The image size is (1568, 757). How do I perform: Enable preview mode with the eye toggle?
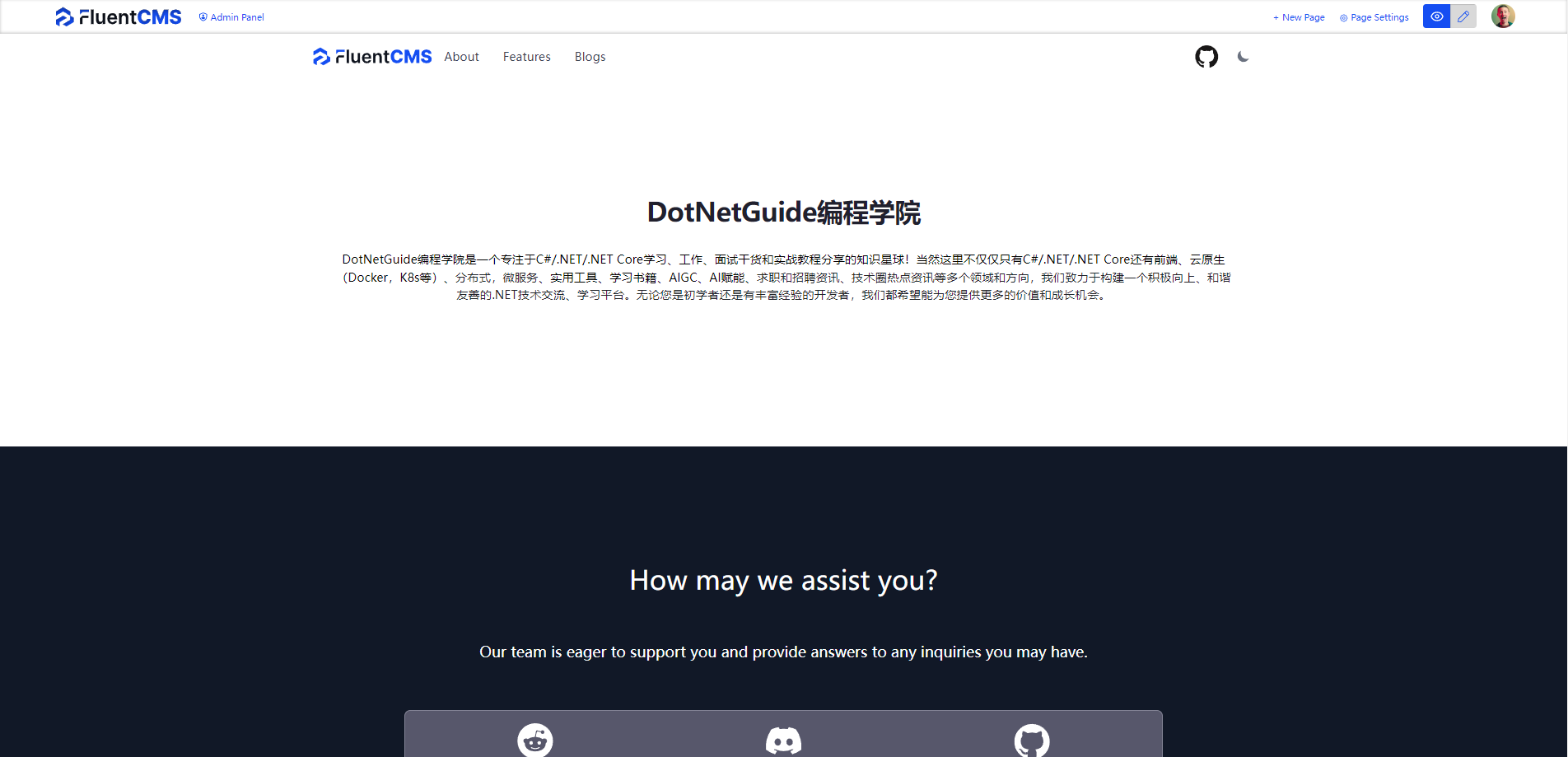(1435, 16)
